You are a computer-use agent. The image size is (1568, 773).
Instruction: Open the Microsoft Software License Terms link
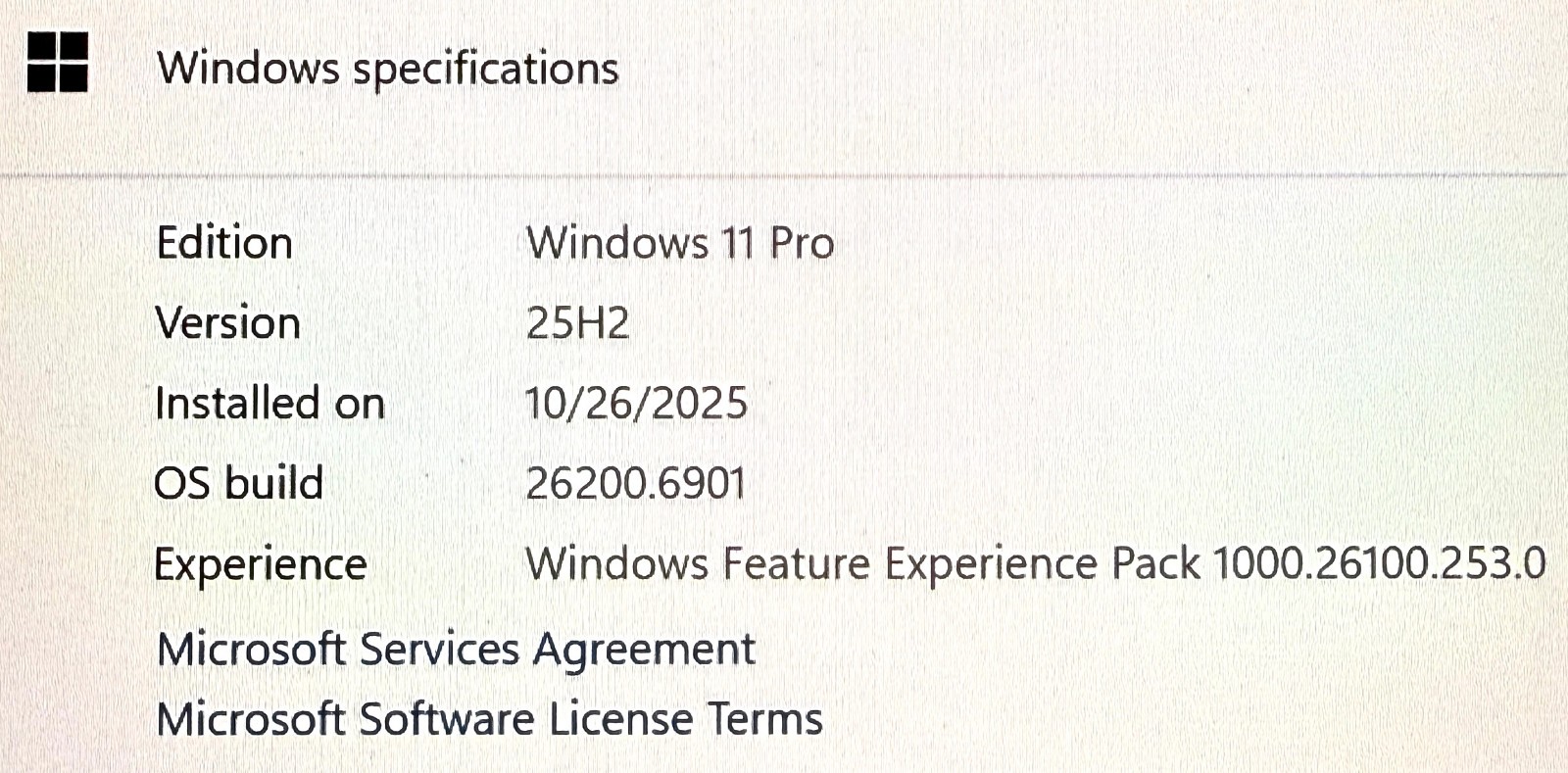(x=490, y=719)
